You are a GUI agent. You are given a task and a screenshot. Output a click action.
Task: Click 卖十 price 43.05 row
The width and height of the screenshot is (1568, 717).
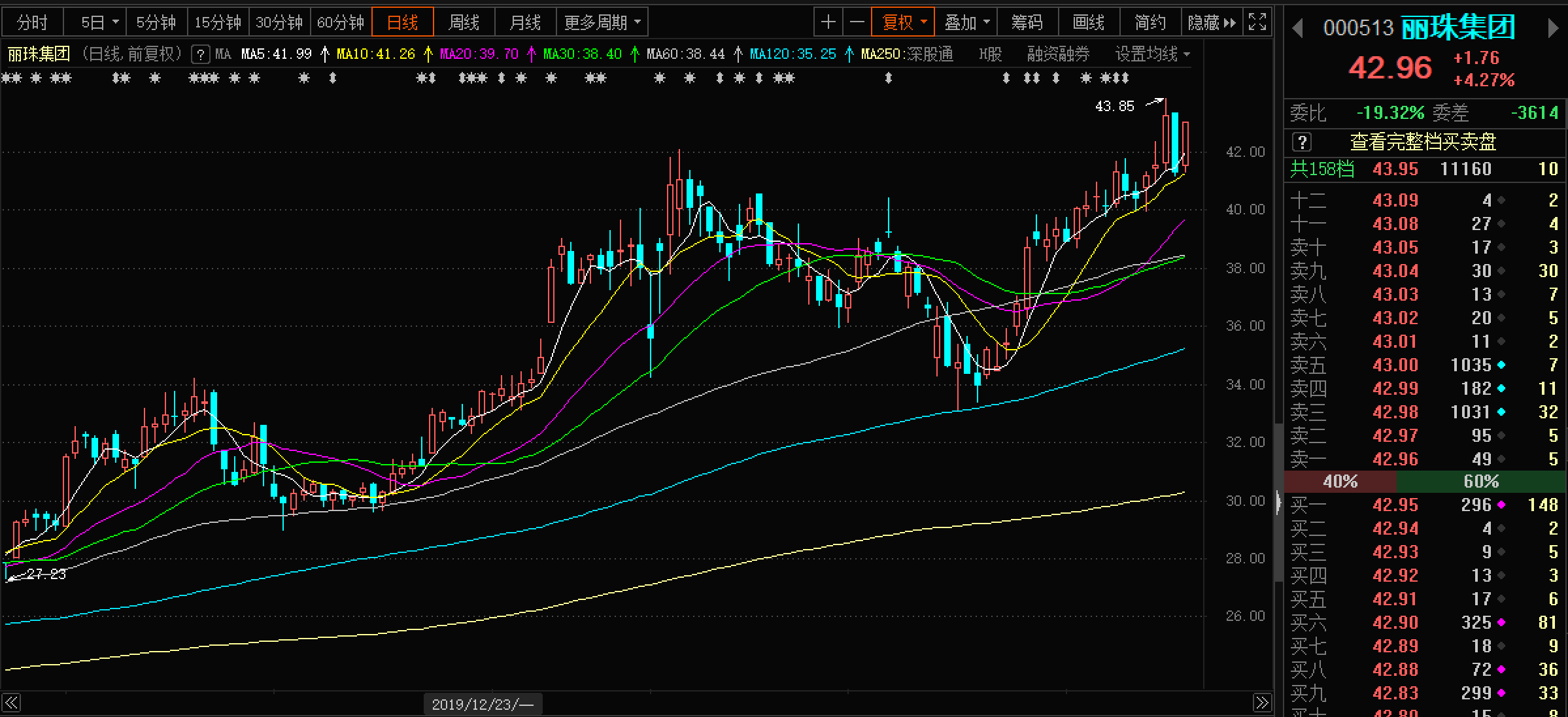[1425, 247]
